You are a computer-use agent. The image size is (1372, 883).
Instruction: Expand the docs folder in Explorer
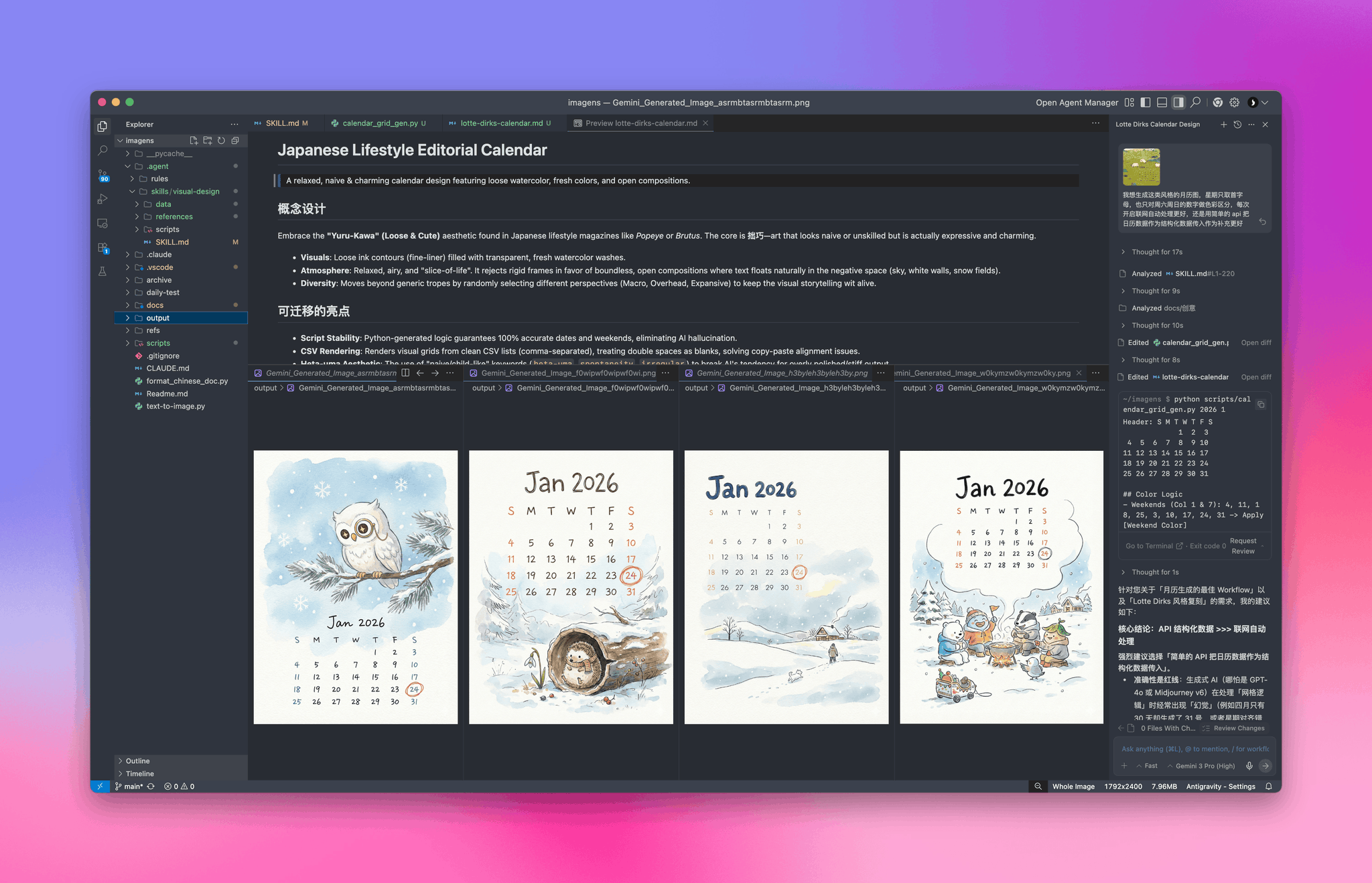155,305
